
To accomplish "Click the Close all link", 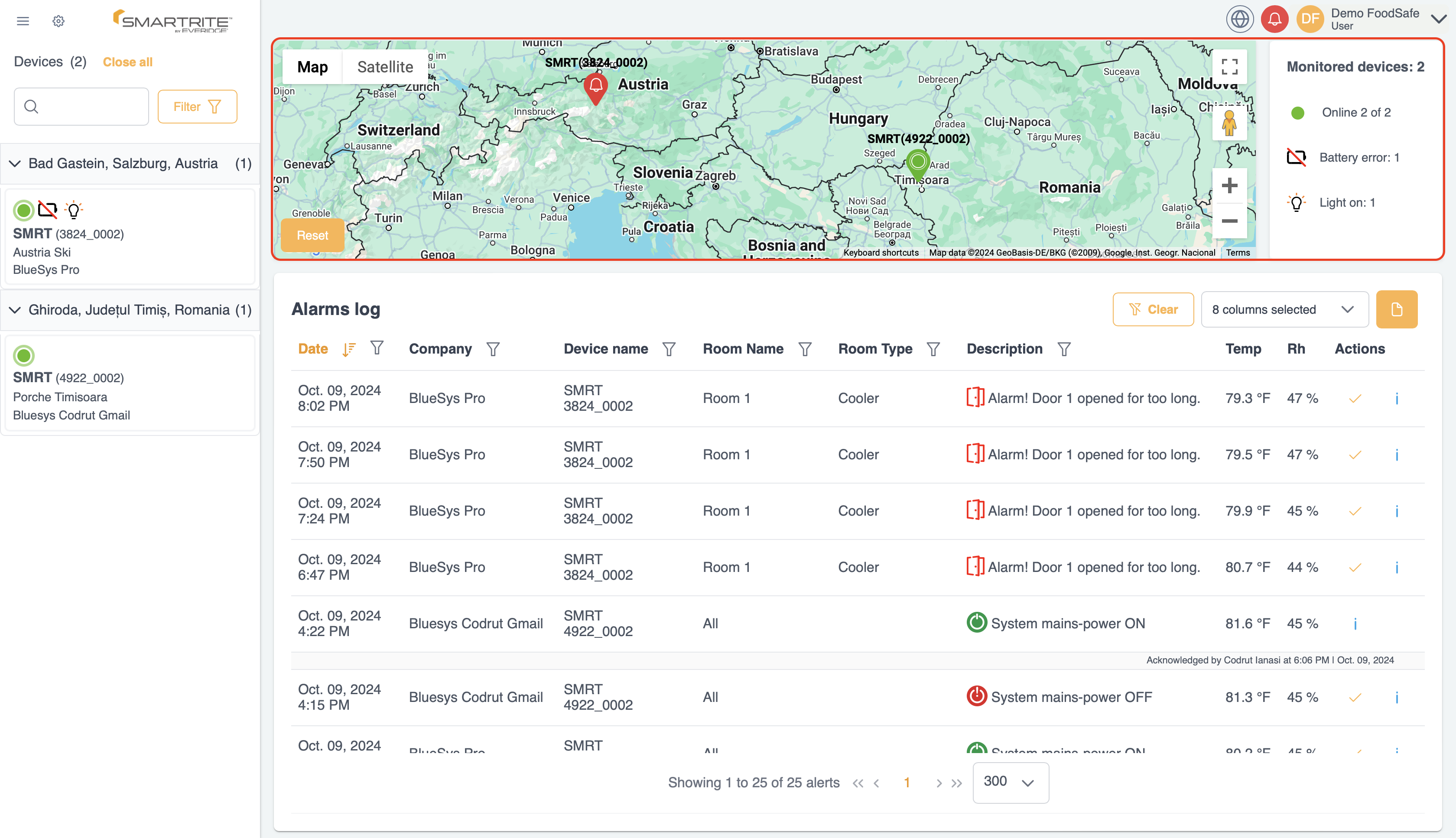I will pos(127,62).
